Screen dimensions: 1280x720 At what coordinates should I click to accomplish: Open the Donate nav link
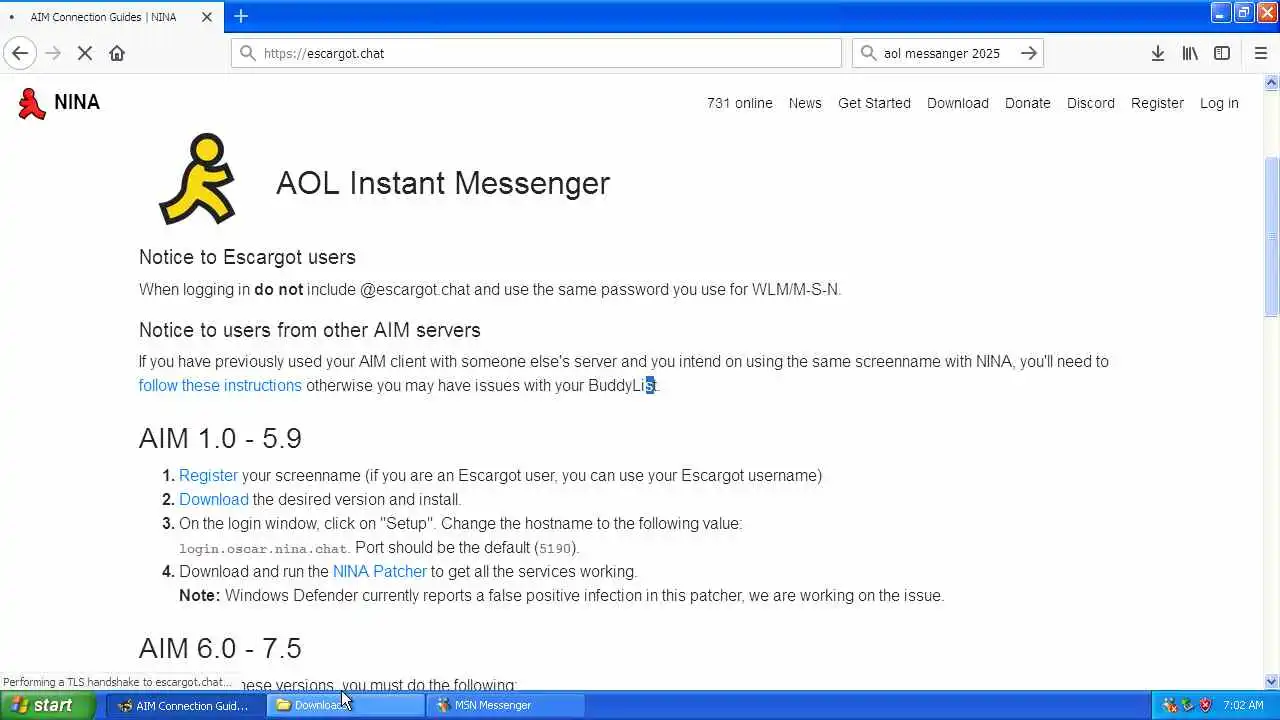pos(1028,103)
